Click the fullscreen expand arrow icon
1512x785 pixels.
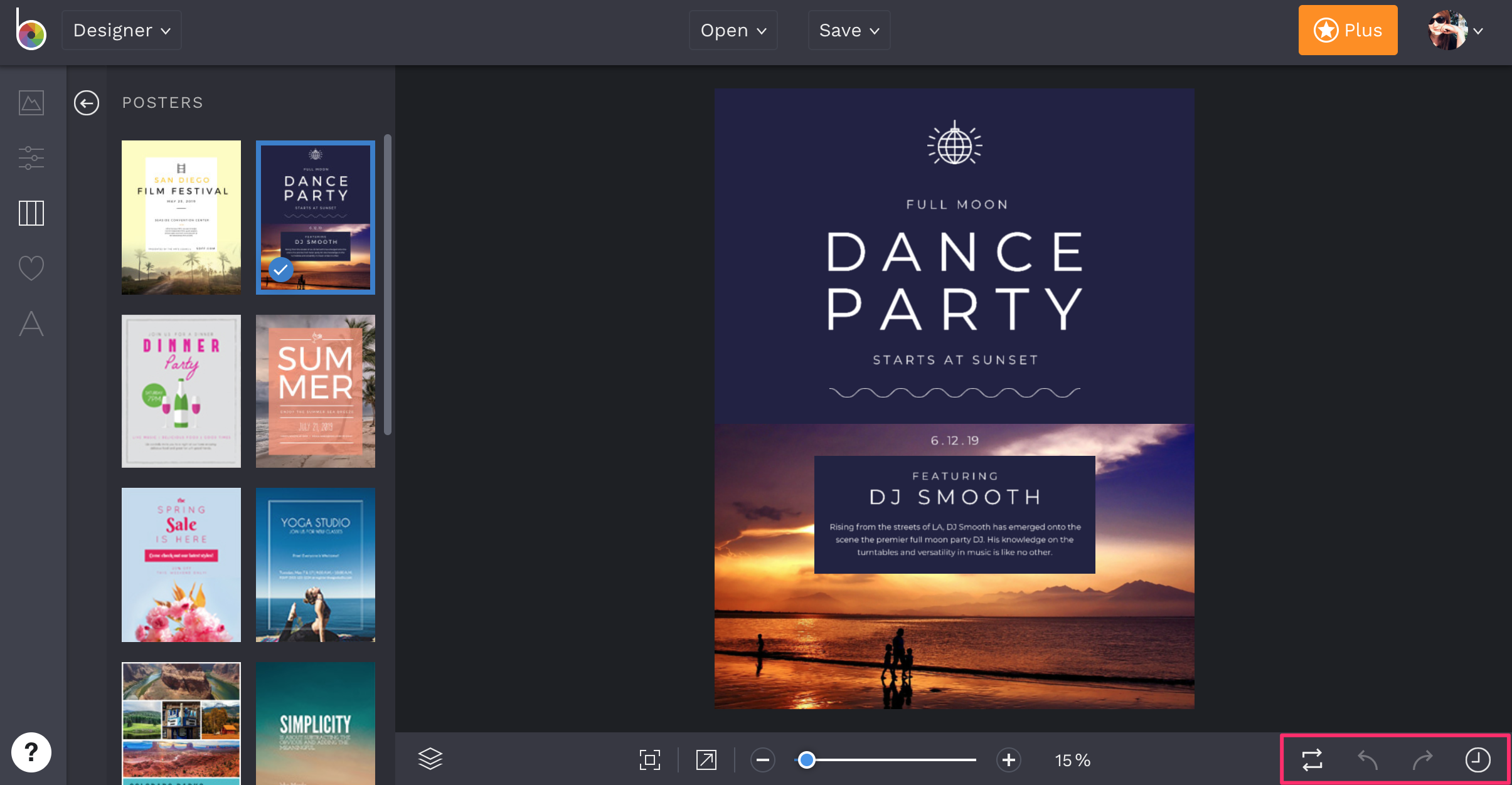[706, 760]
